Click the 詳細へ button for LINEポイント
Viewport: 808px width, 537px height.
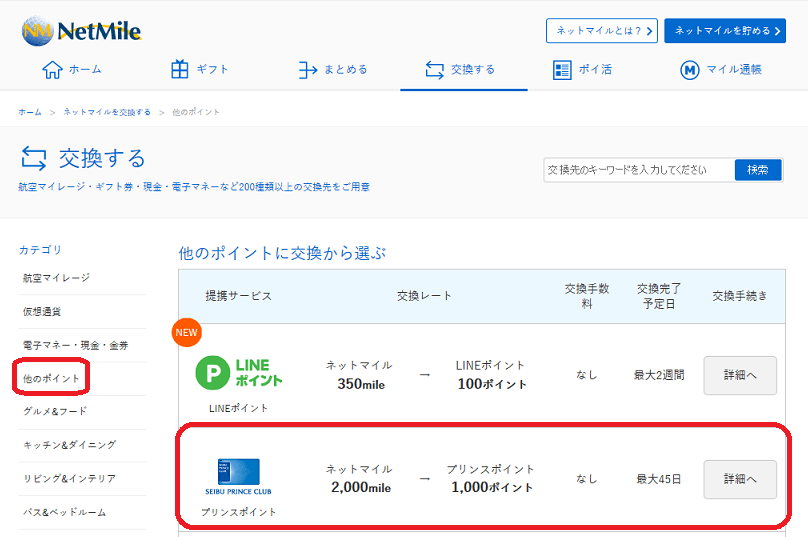740,376
